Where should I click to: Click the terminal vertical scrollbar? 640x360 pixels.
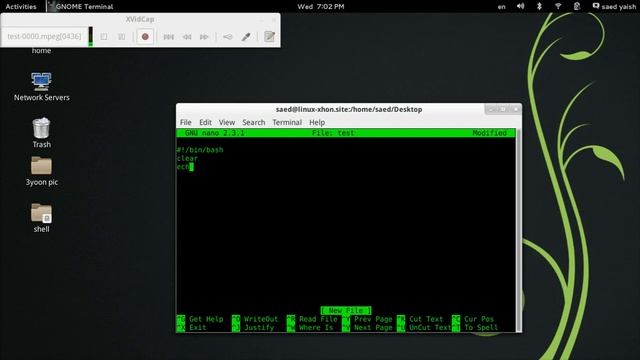pyautogui.click(x=518, y=230)
